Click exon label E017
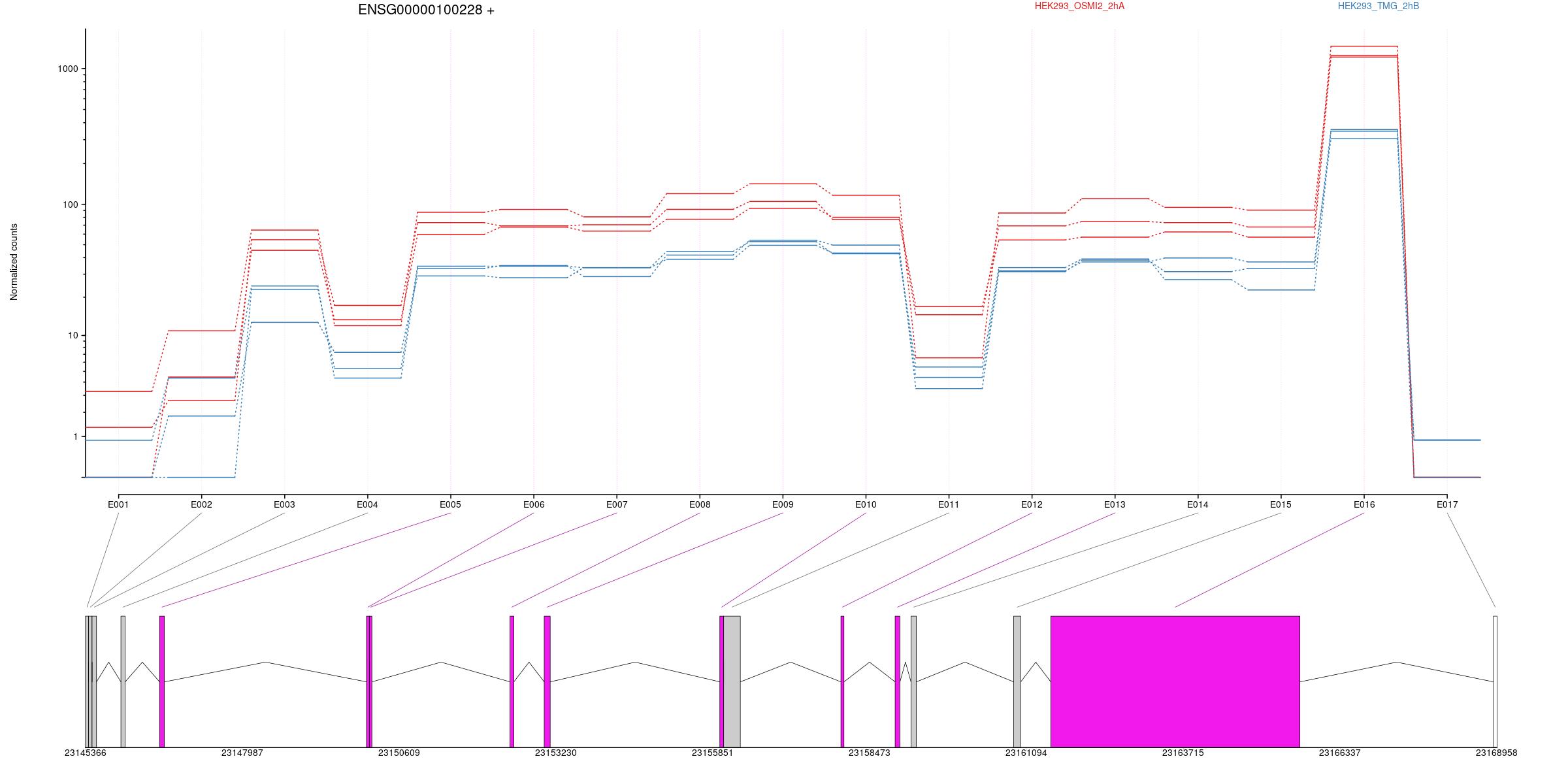The height and width of the screenshot is (784, 1568). (1447, 504)
